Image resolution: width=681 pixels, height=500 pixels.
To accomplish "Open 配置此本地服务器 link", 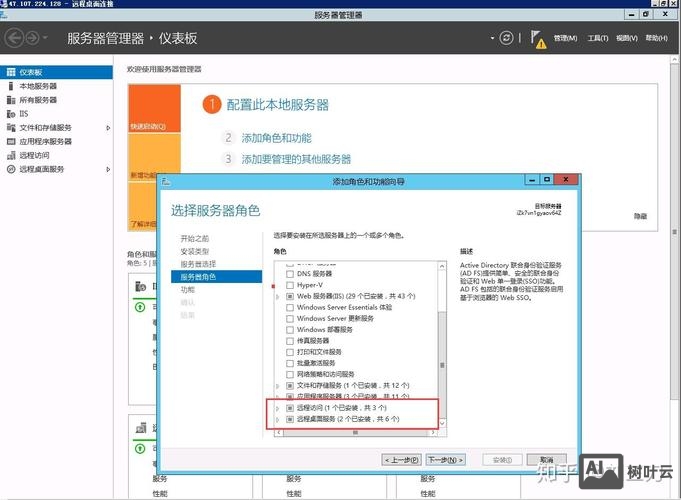I will (278, 105).
